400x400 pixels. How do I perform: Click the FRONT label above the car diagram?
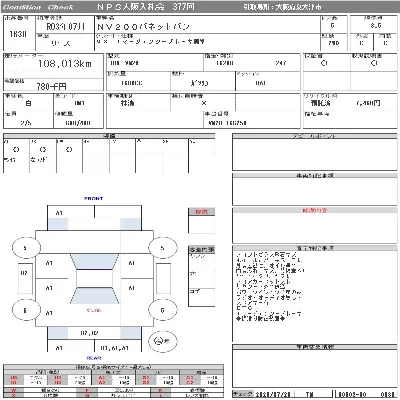click(x=94, y=198)
